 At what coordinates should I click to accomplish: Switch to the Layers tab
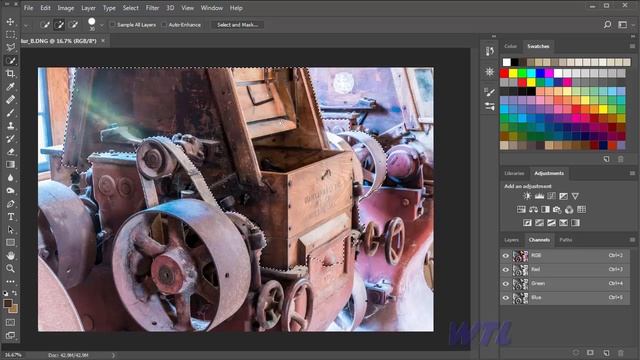point(511,240)
